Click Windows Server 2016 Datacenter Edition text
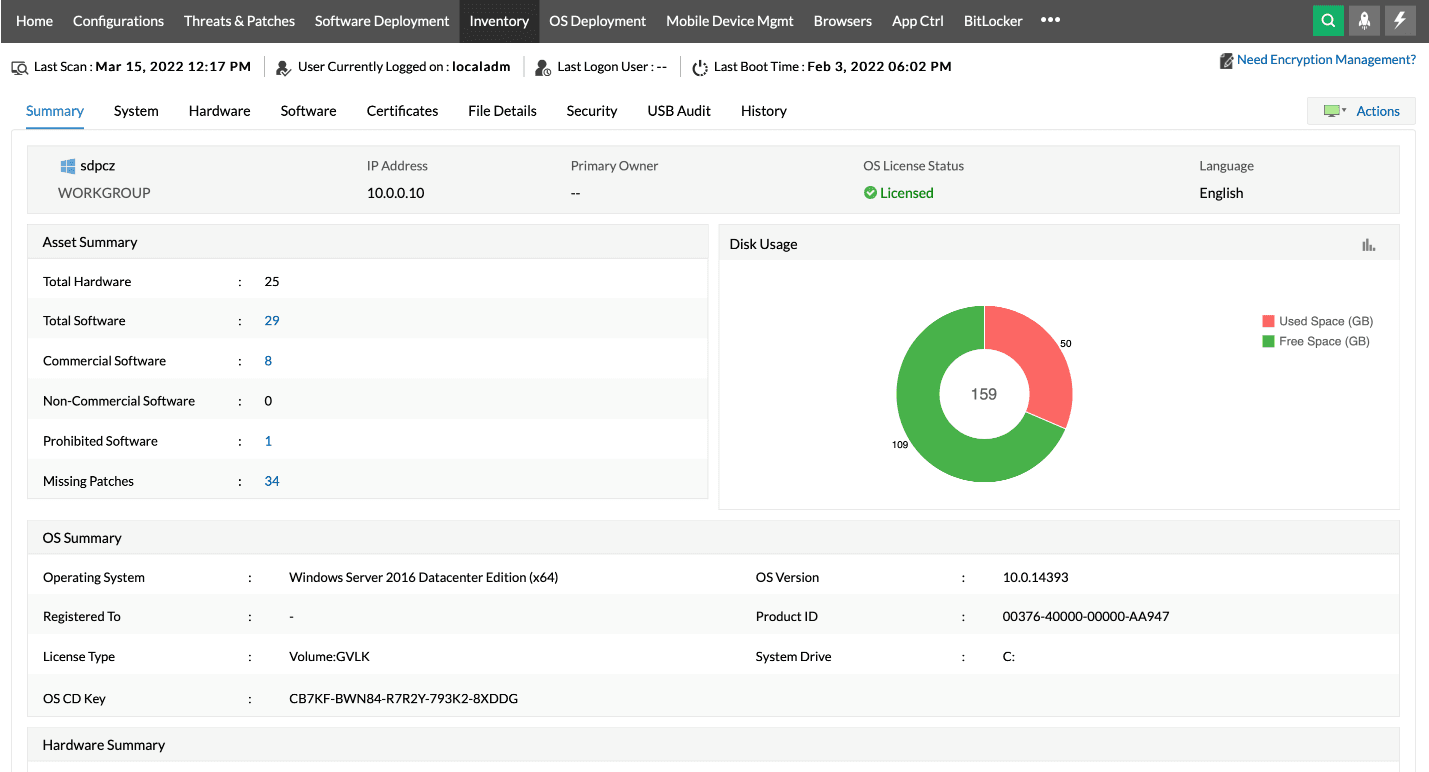Image resolution: width=1429 pixels, height=772 pixels. point(423,577)
